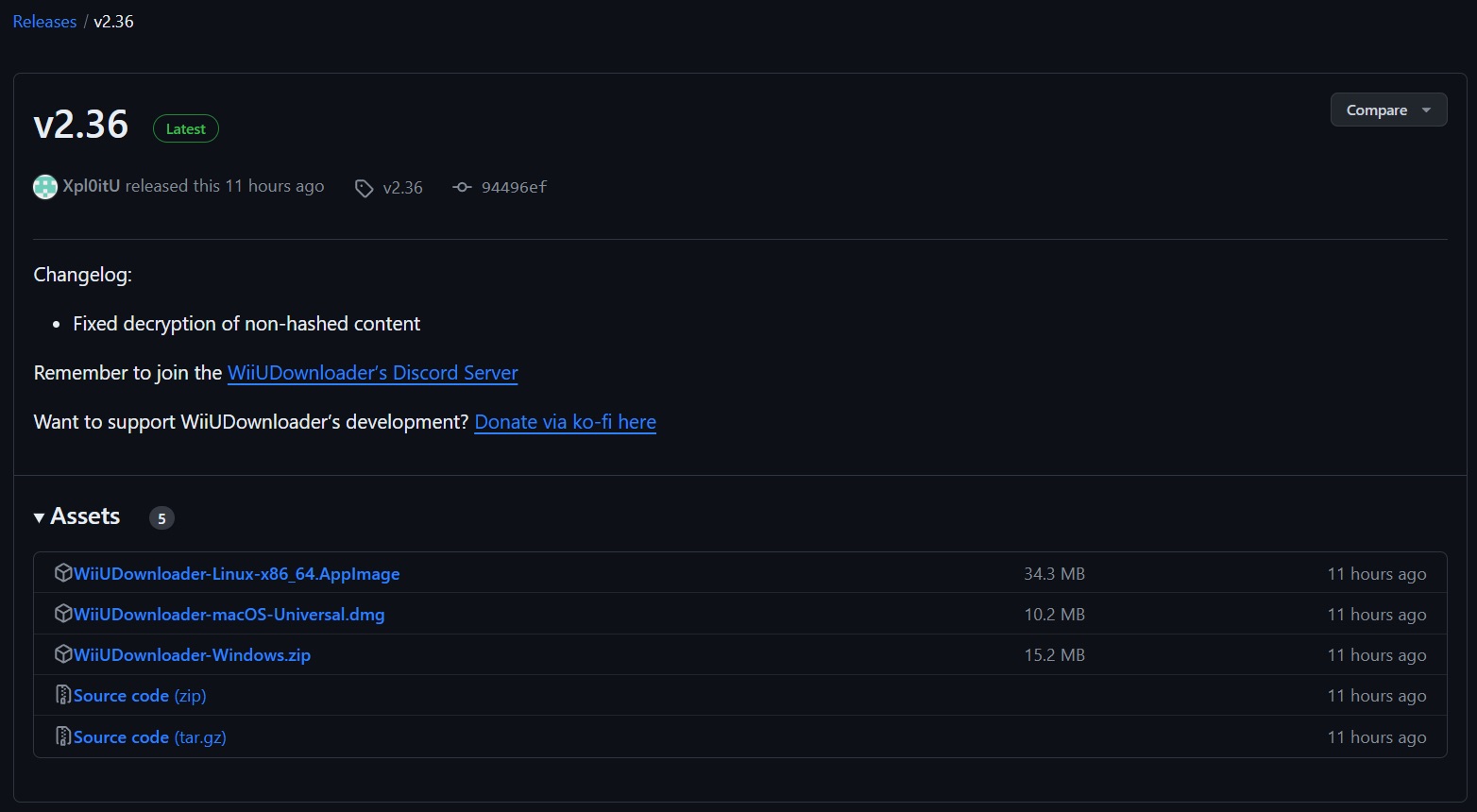Click zip file icon for Source code (zip)
1477x812 pixels.
63,695
